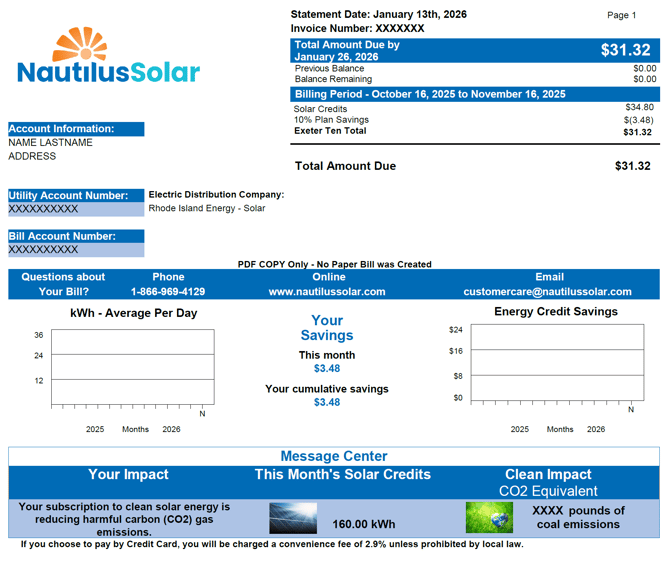Click the Exeter Ten Total label

pyautogui.click(x=330, y=131)
